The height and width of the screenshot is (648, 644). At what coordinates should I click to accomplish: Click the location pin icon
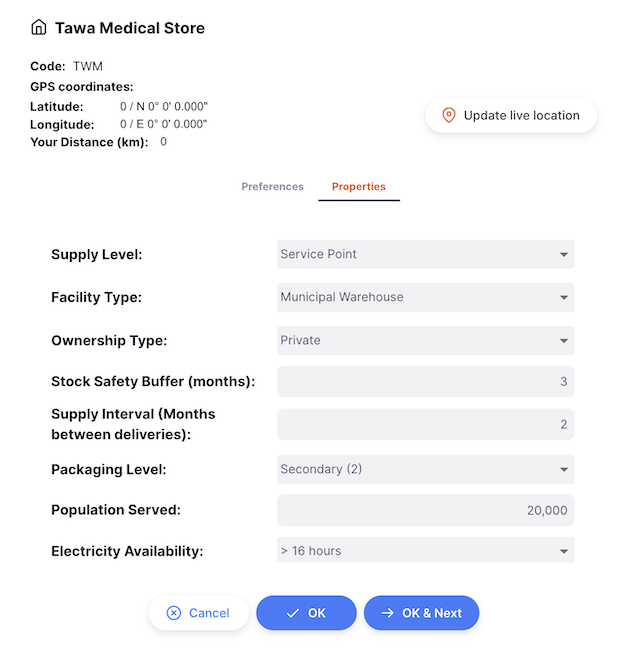pyautogui.click(x=448, y=115)
